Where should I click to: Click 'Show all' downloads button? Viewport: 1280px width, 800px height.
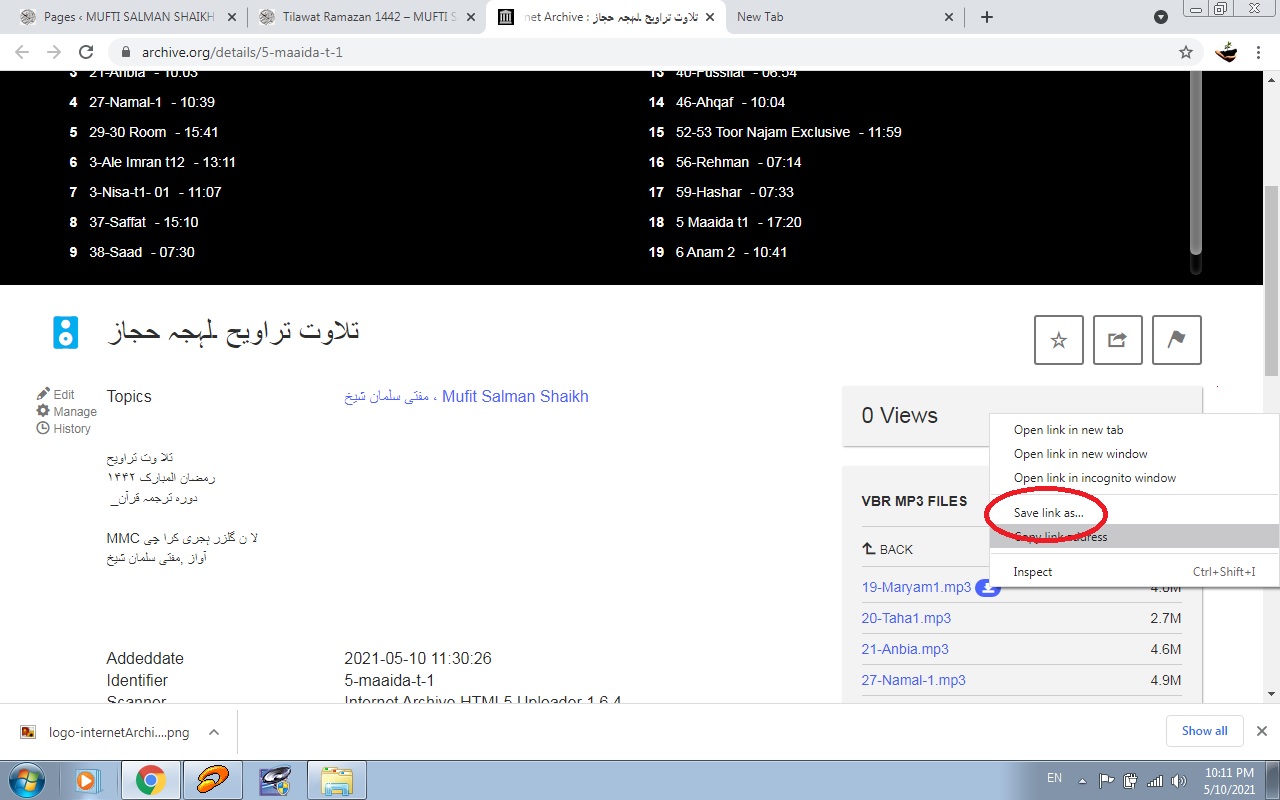pos(1204,731)
